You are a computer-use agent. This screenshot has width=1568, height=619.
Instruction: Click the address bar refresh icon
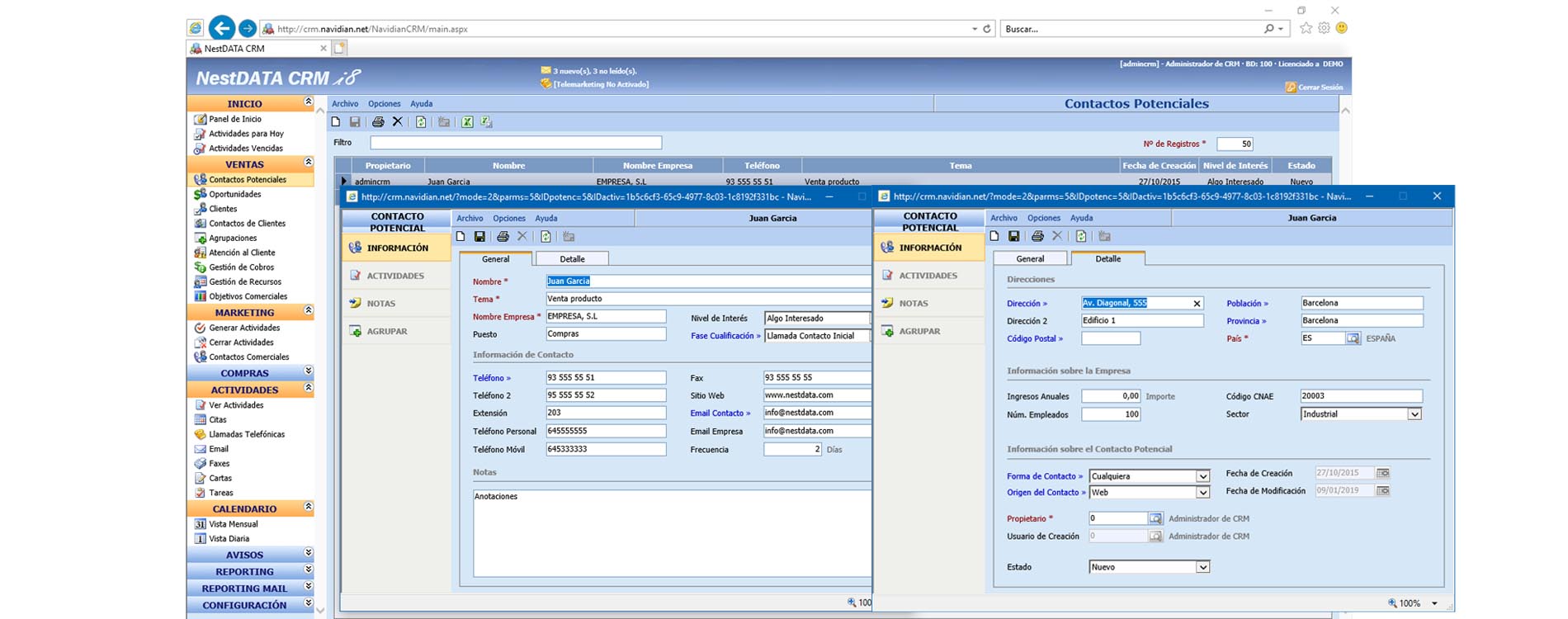tap(986, 29)
